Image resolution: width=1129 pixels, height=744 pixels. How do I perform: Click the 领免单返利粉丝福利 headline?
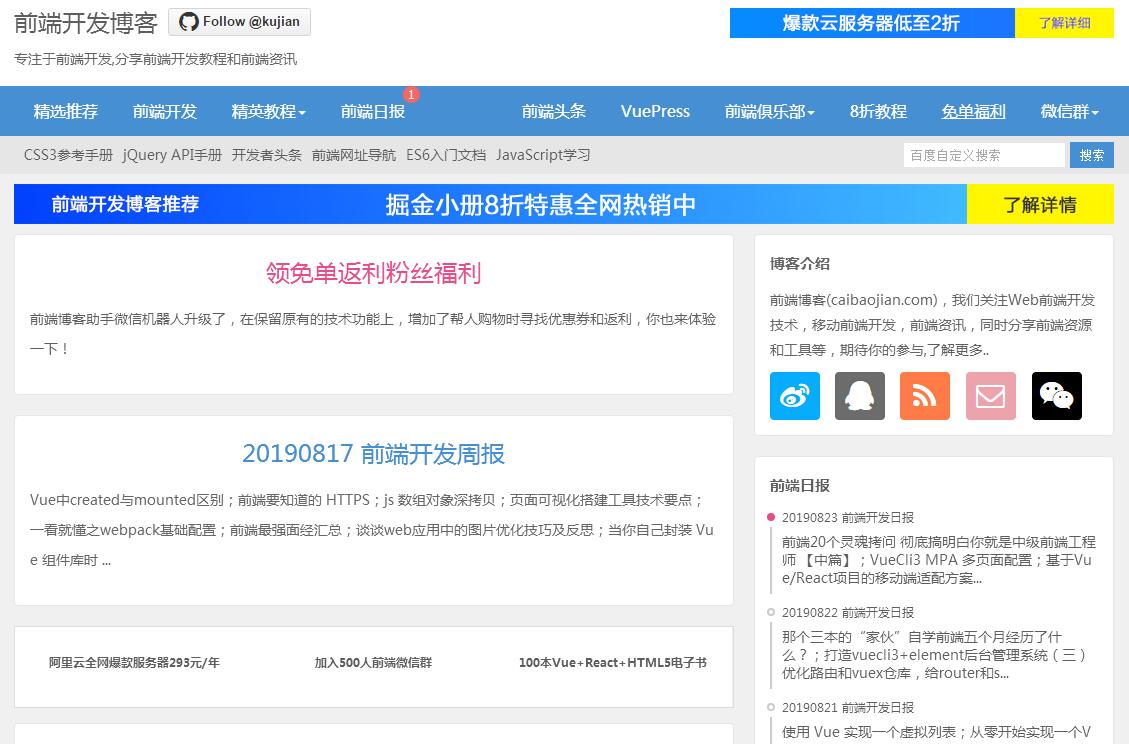373,273
